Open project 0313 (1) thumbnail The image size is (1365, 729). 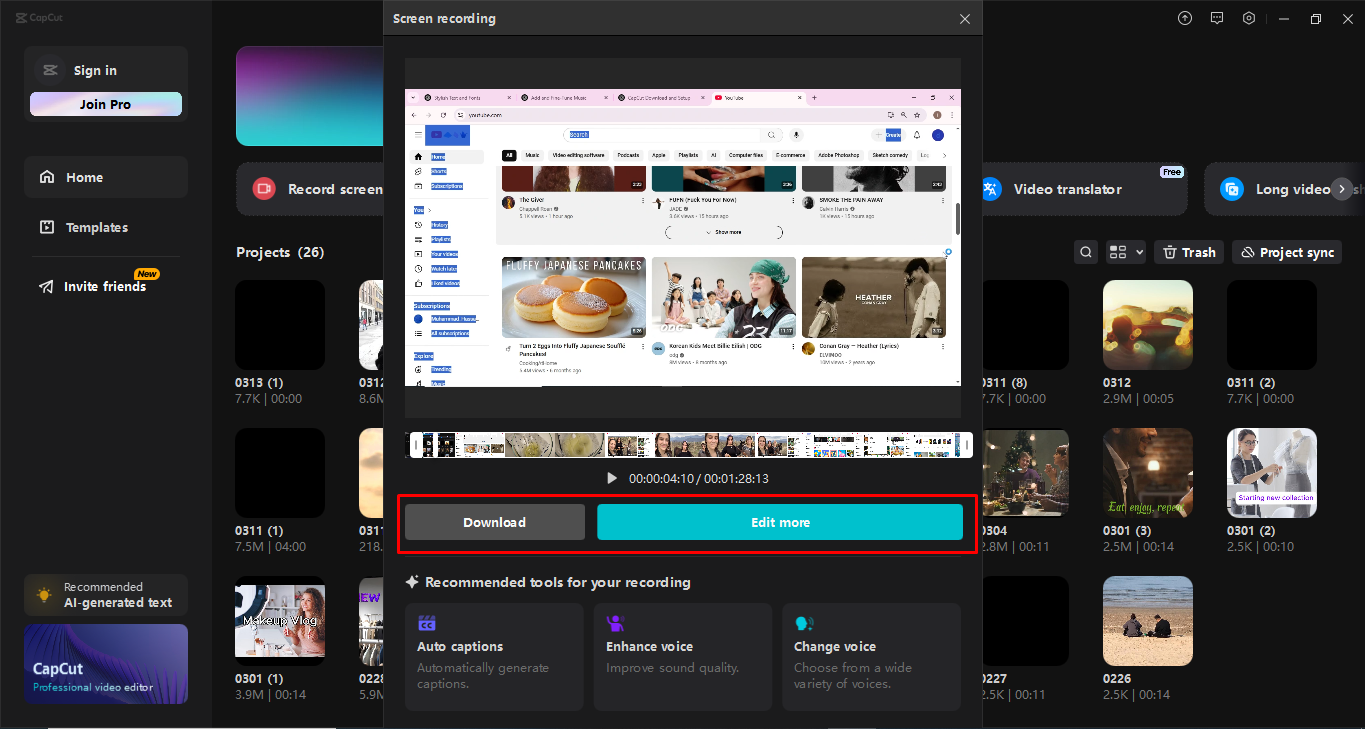coord(280,325)
